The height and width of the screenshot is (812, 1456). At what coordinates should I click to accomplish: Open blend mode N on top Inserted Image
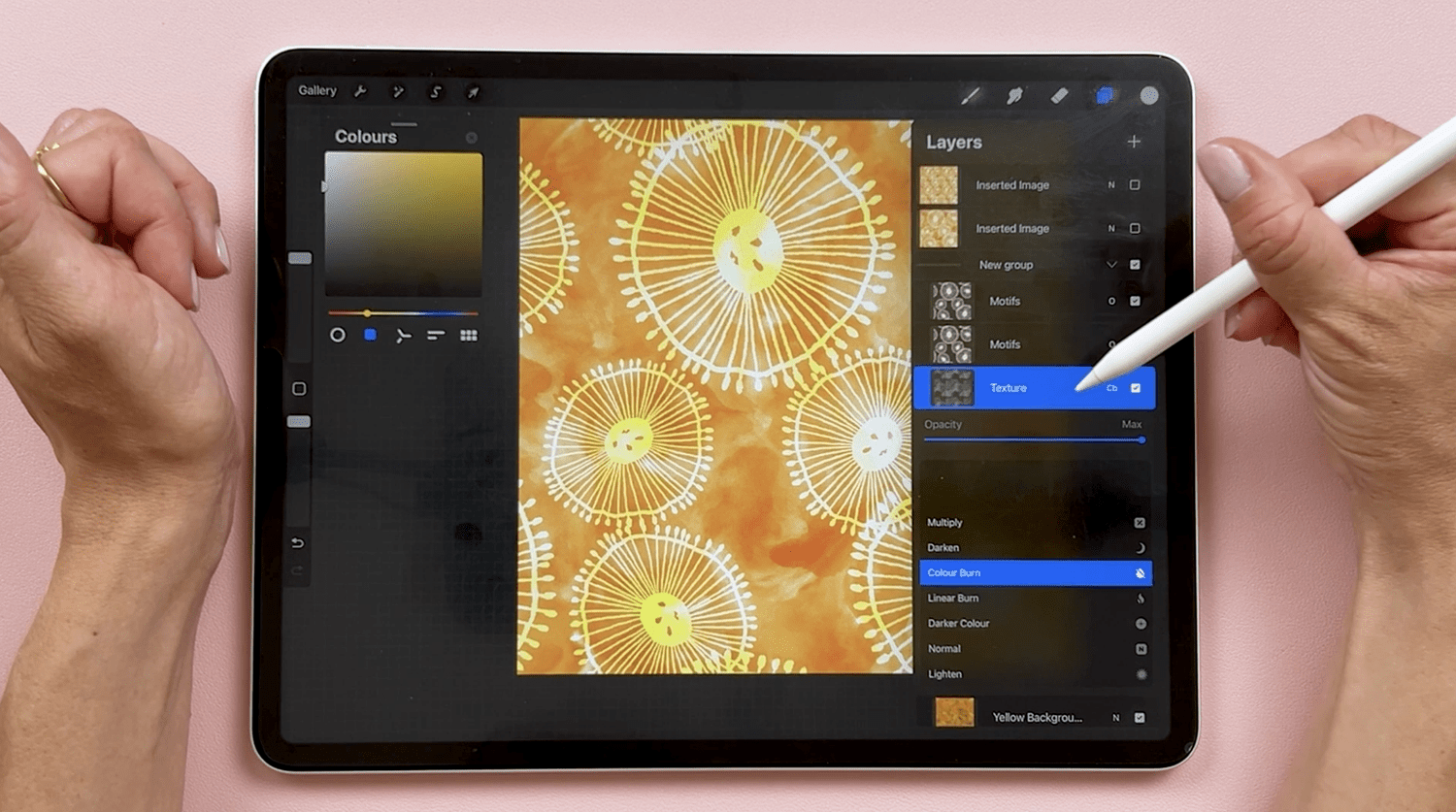[1111, 184]
